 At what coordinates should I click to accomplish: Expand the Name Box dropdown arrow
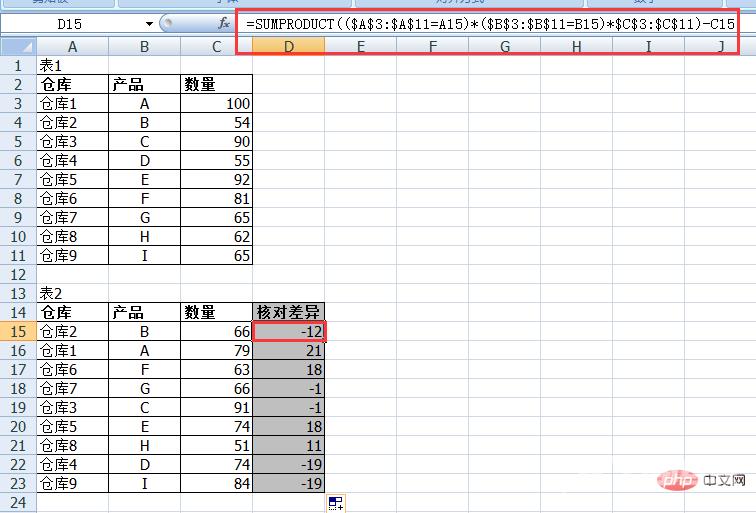[149, 23]
